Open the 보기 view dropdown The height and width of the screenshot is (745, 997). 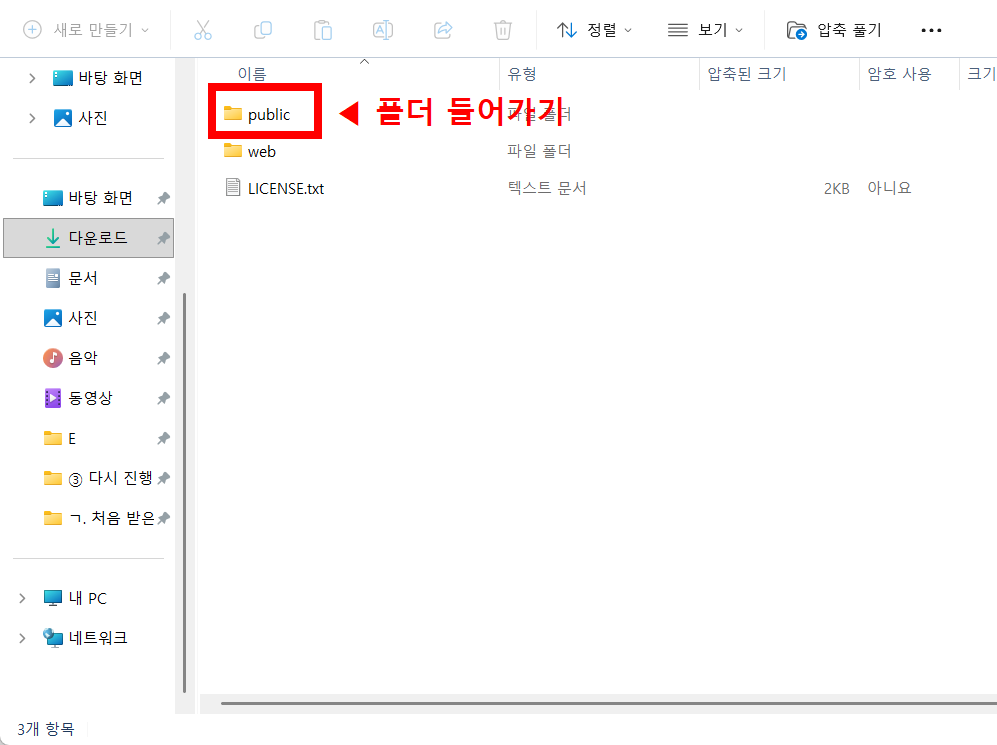coord(705,30)
